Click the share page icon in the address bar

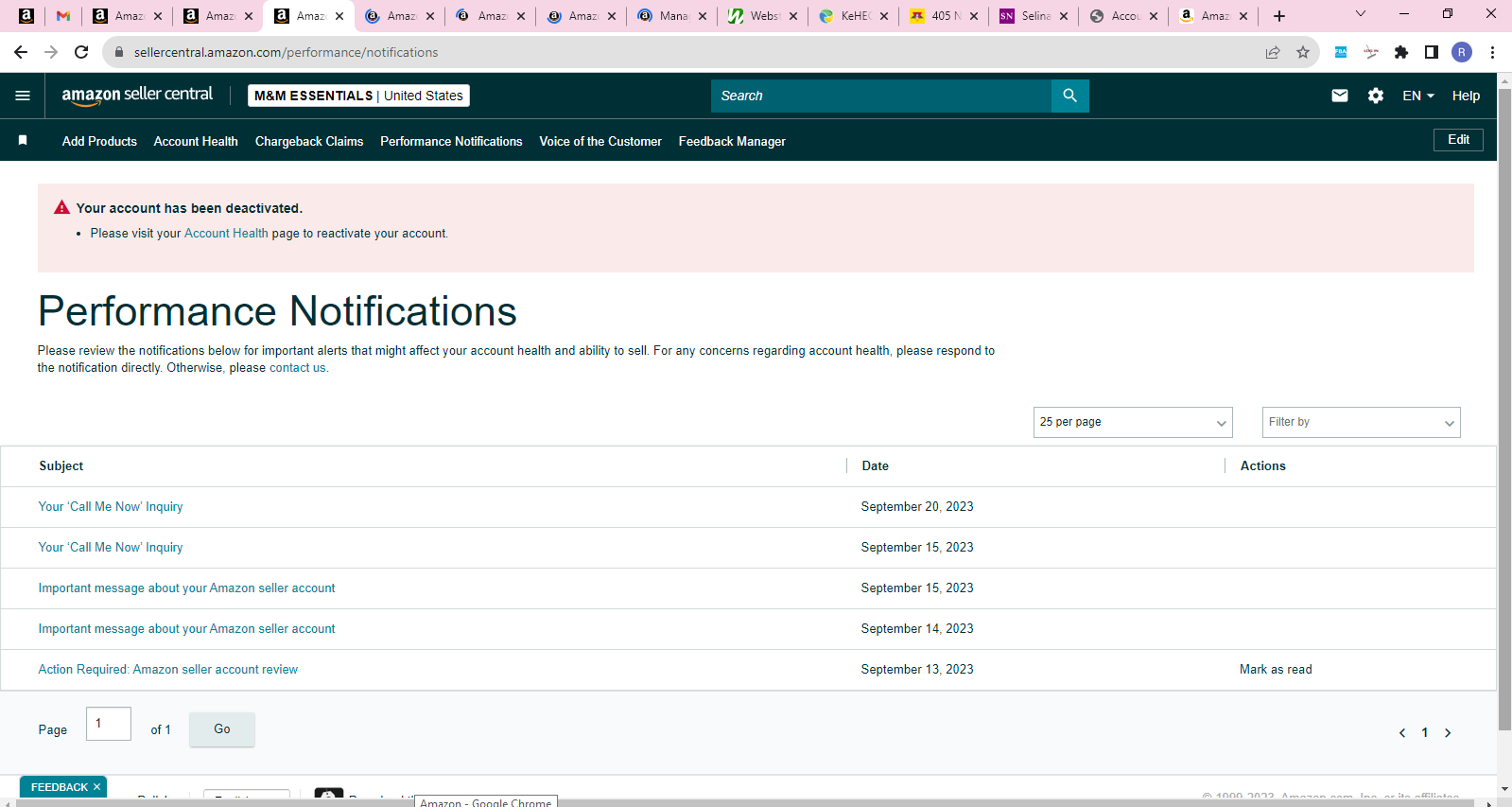1273,52
